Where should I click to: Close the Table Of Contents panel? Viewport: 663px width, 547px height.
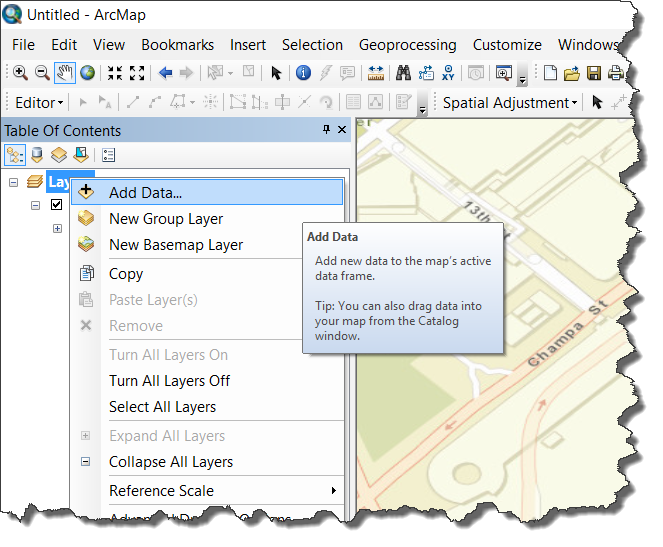click(x=342, y=129)
